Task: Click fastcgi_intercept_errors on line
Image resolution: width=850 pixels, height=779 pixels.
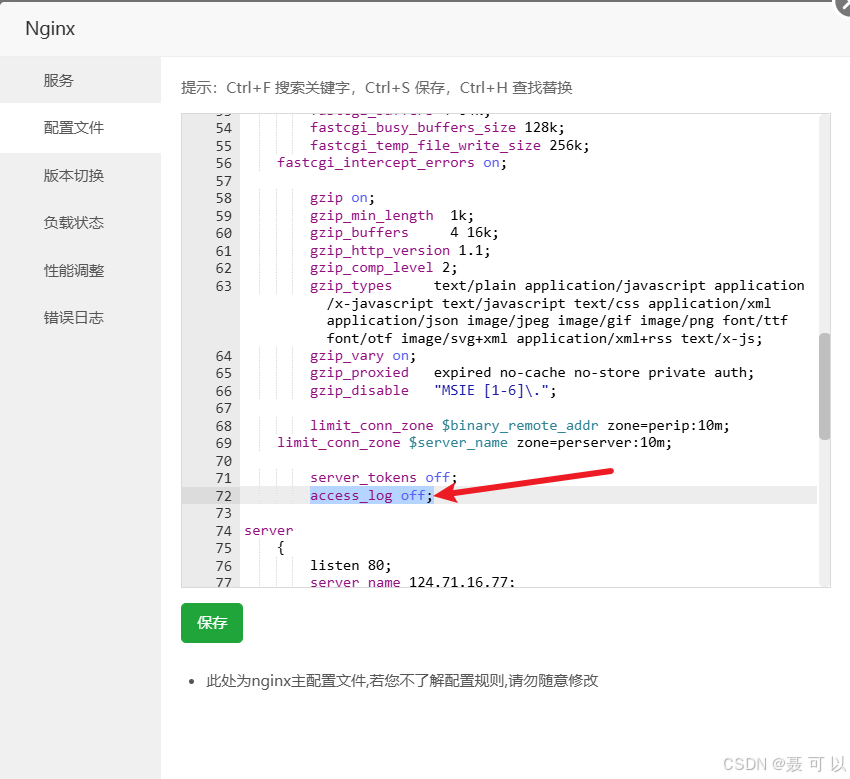Action: pos(392,163)
